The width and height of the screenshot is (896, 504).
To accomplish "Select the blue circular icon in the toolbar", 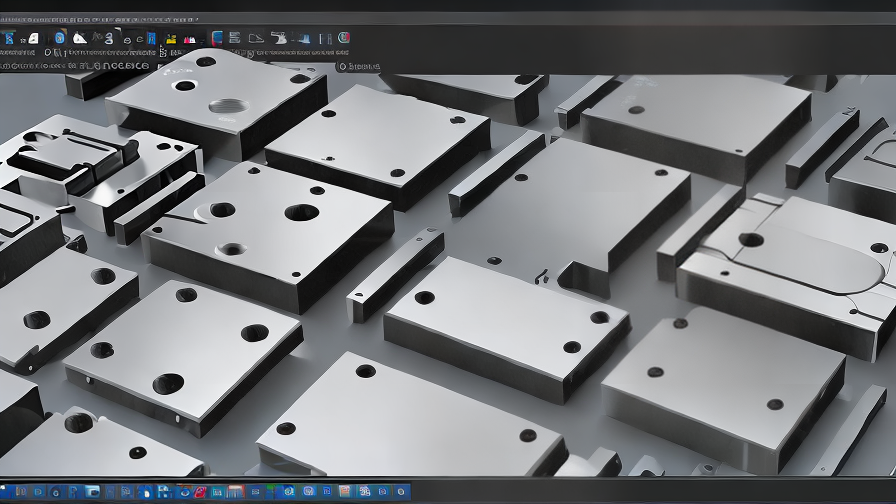I will tap(60, 38).
